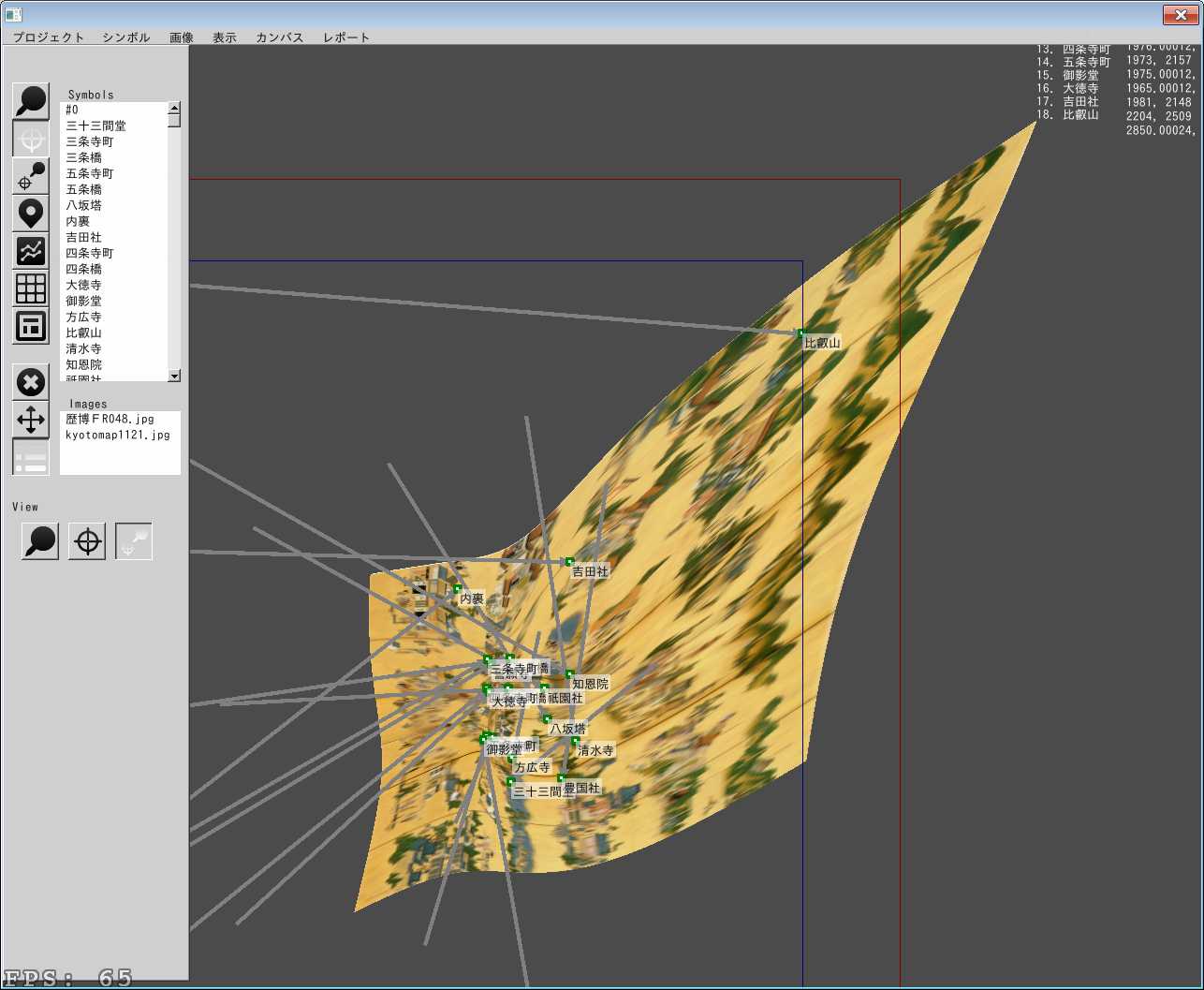Select 比叡山 in the Symbols list
Viewport: 1204px width, 990px height.
pos(113,332)
